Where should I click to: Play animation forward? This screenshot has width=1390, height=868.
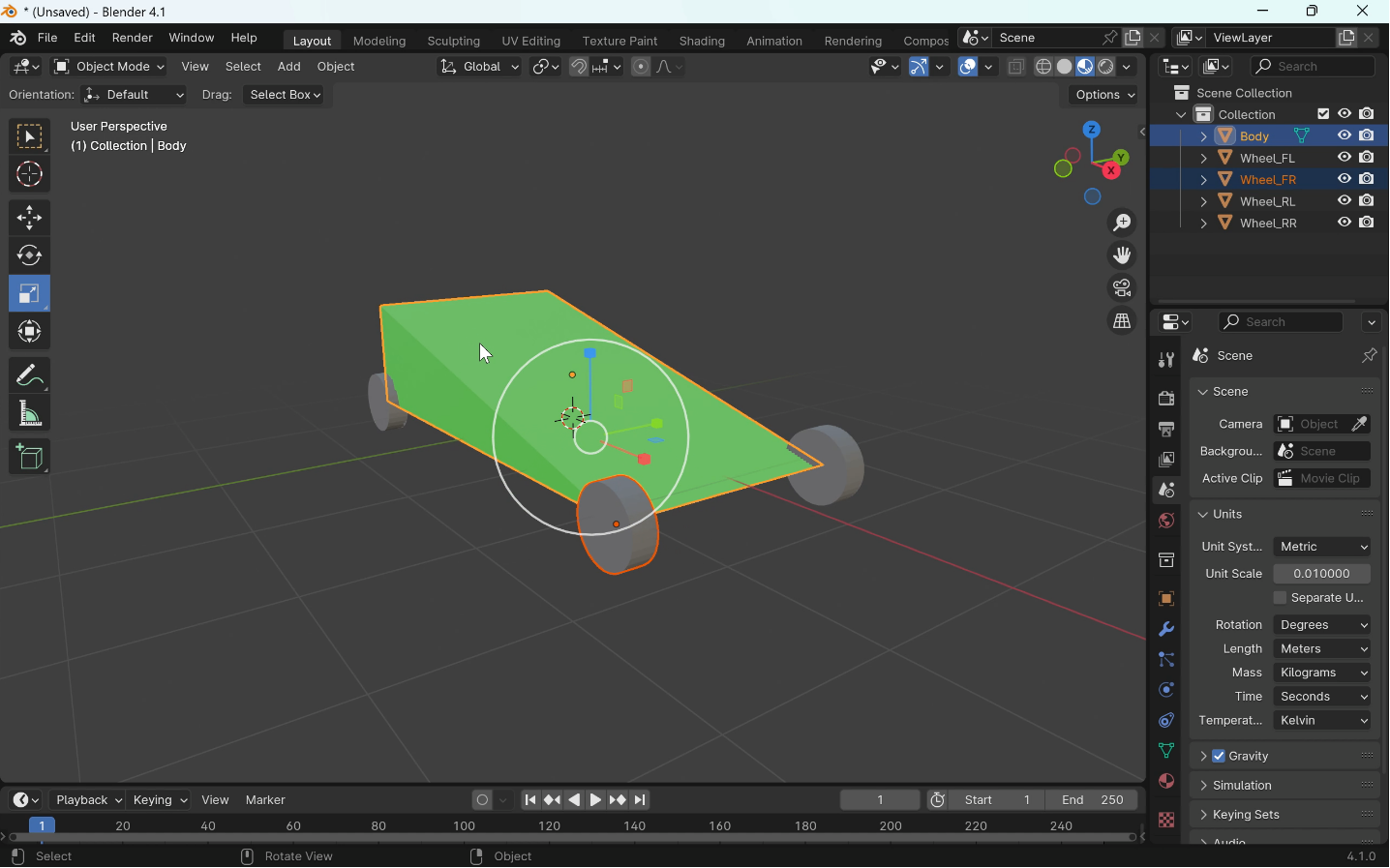click(596, 801)
